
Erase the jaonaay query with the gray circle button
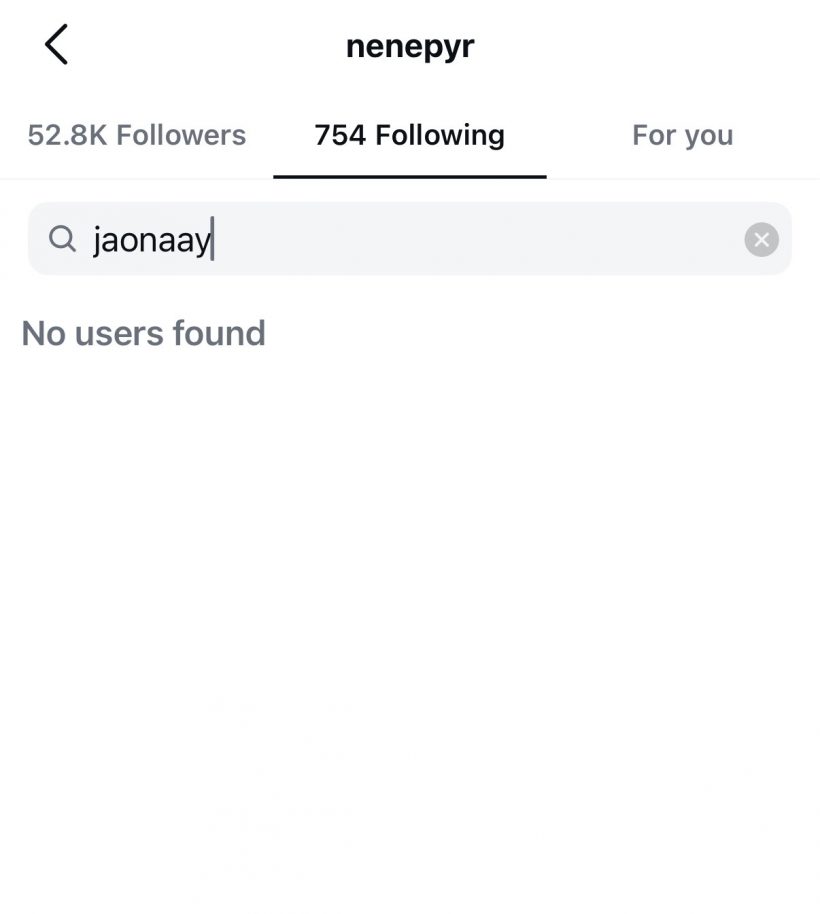tap(761, 240)
